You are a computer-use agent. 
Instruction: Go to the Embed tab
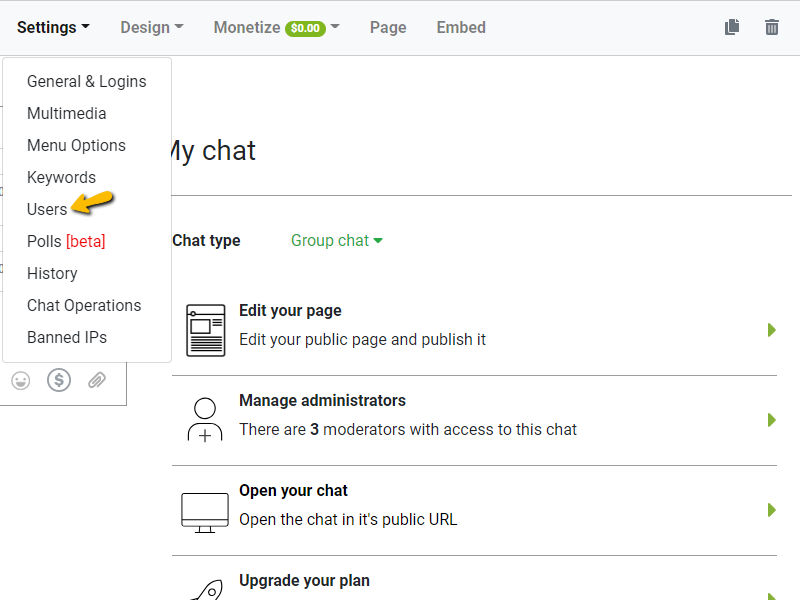coord(461,28)
